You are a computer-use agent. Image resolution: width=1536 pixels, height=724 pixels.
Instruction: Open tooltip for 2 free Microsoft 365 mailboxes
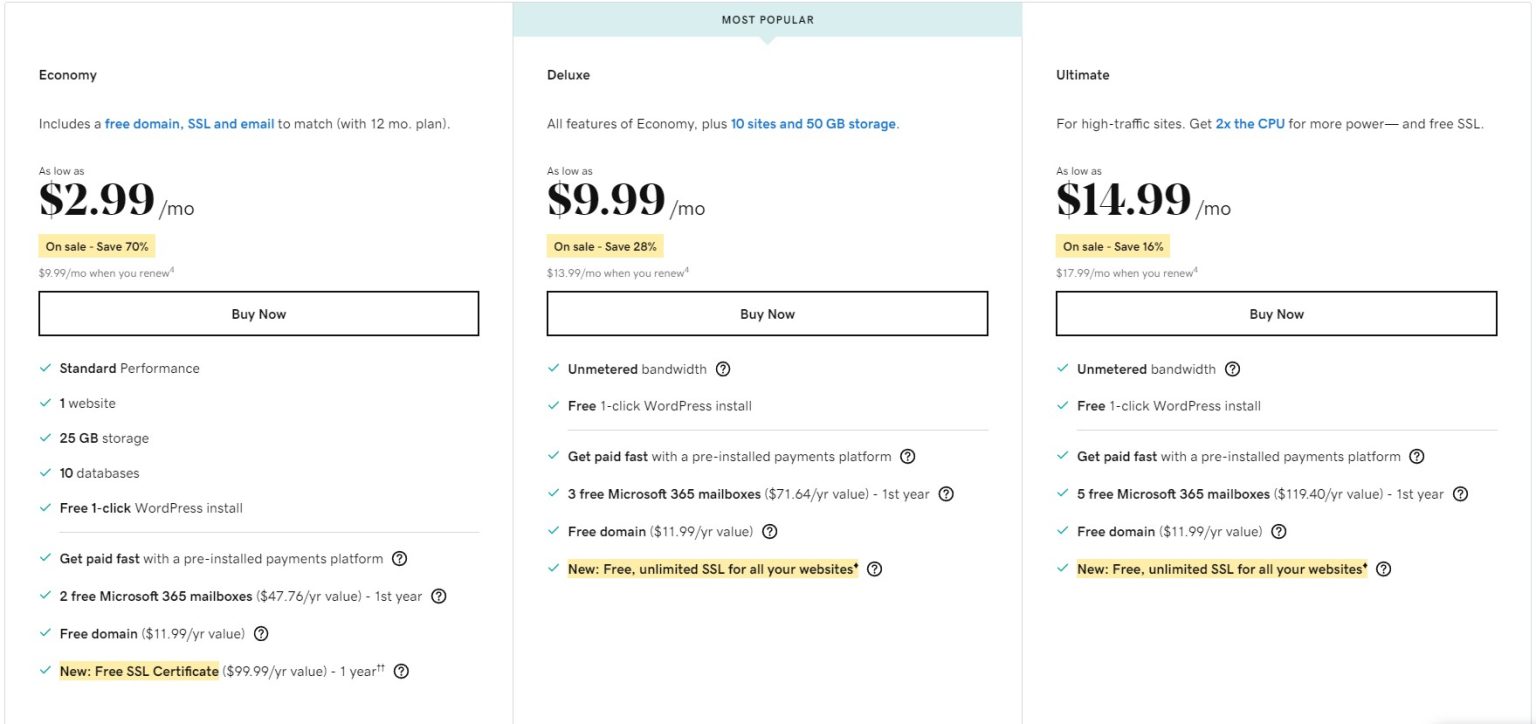(438, 596)
